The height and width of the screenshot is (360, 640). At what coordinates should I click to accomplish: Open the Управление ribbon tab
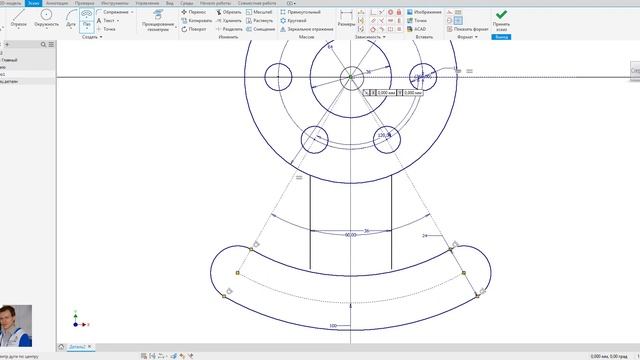click(x=147, y=3)
